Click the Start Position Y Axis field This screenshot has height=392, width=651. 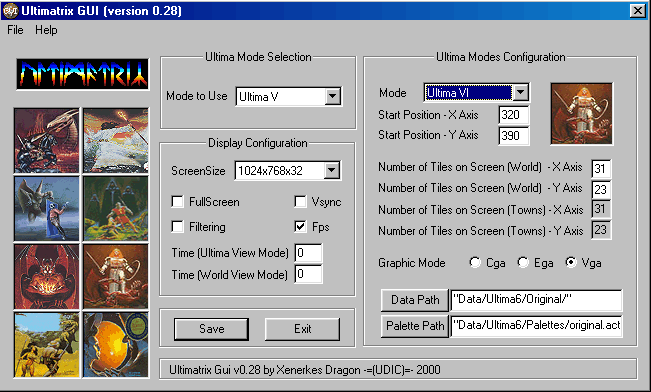click(514, 136)
